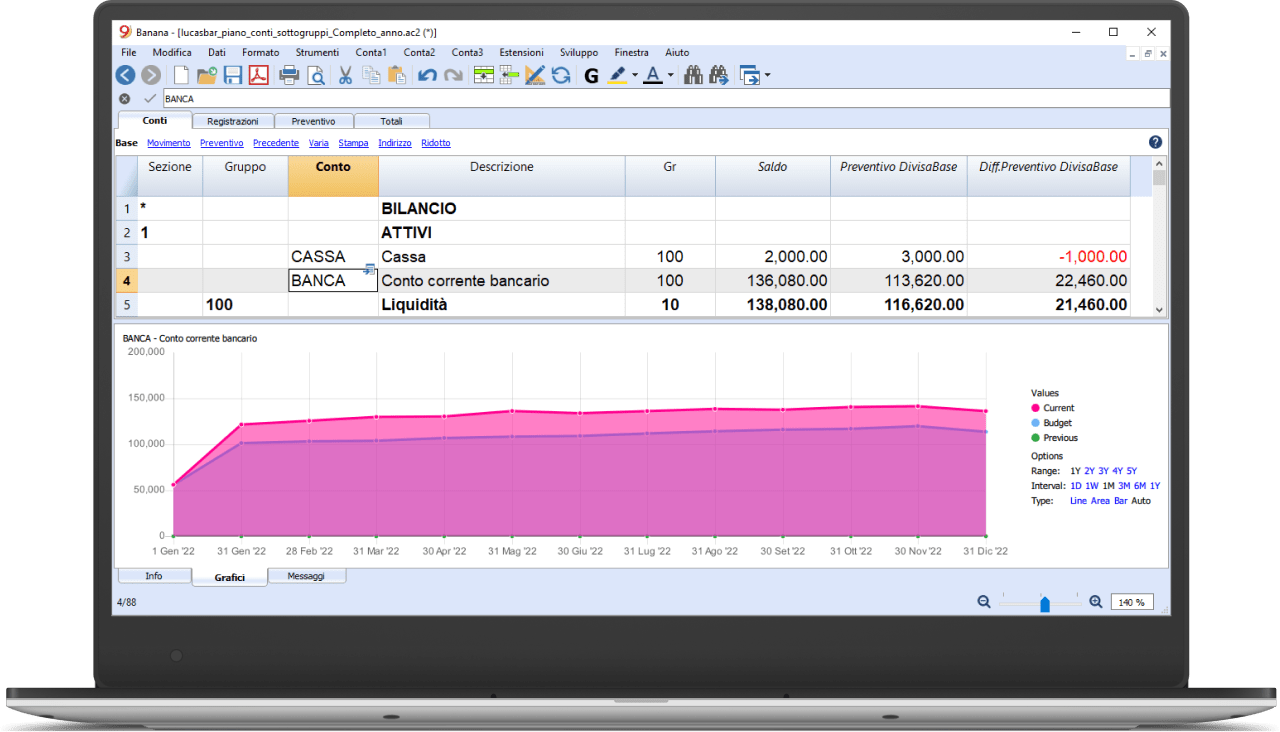1280x732 pixels.
Task: Click the BANCA formula bar input
Action: 664,99
